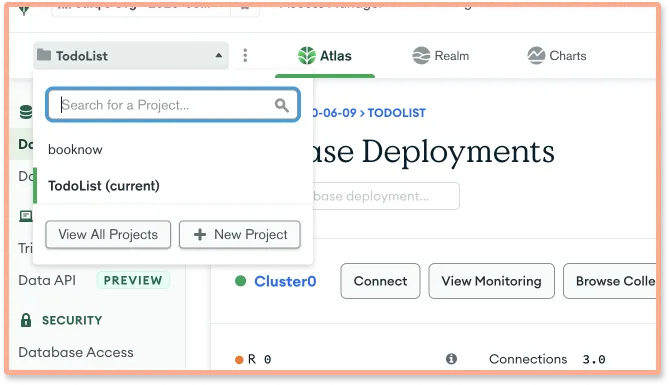669x385 pixels.
Task: Click the database deployment search box
Action: 386,196
